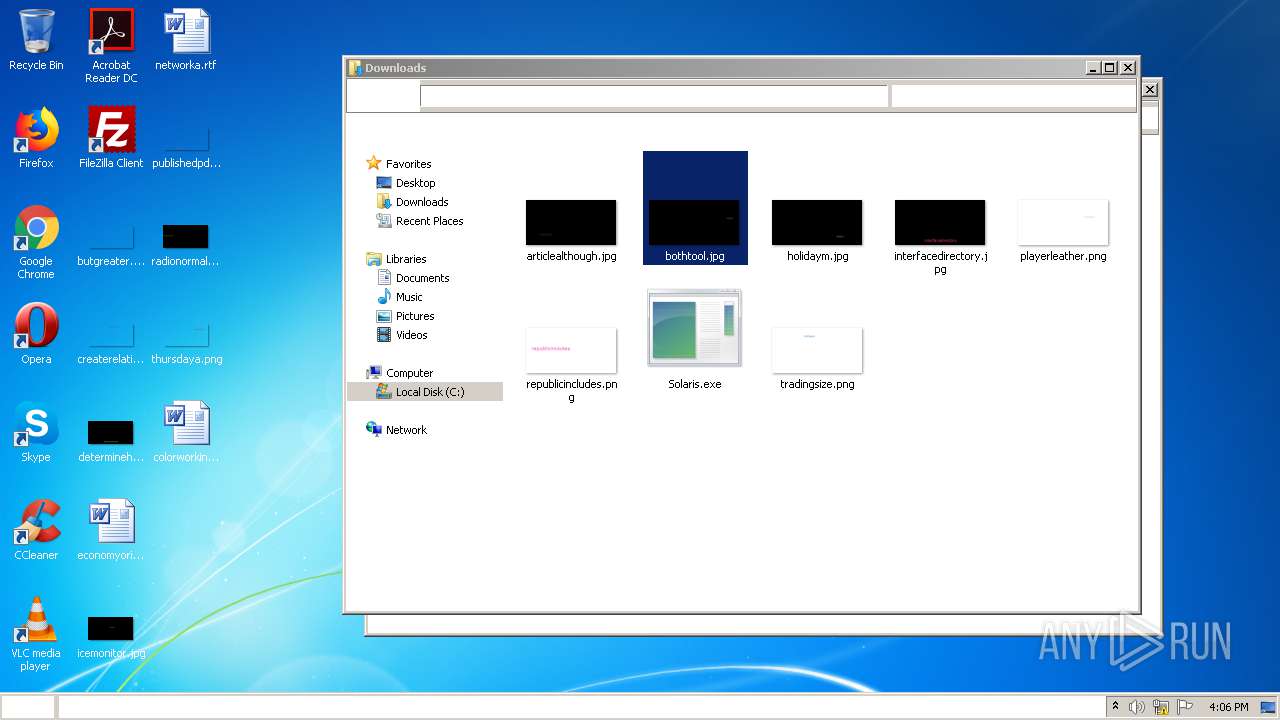Open Action Center flag icon

pos(1185,707)
